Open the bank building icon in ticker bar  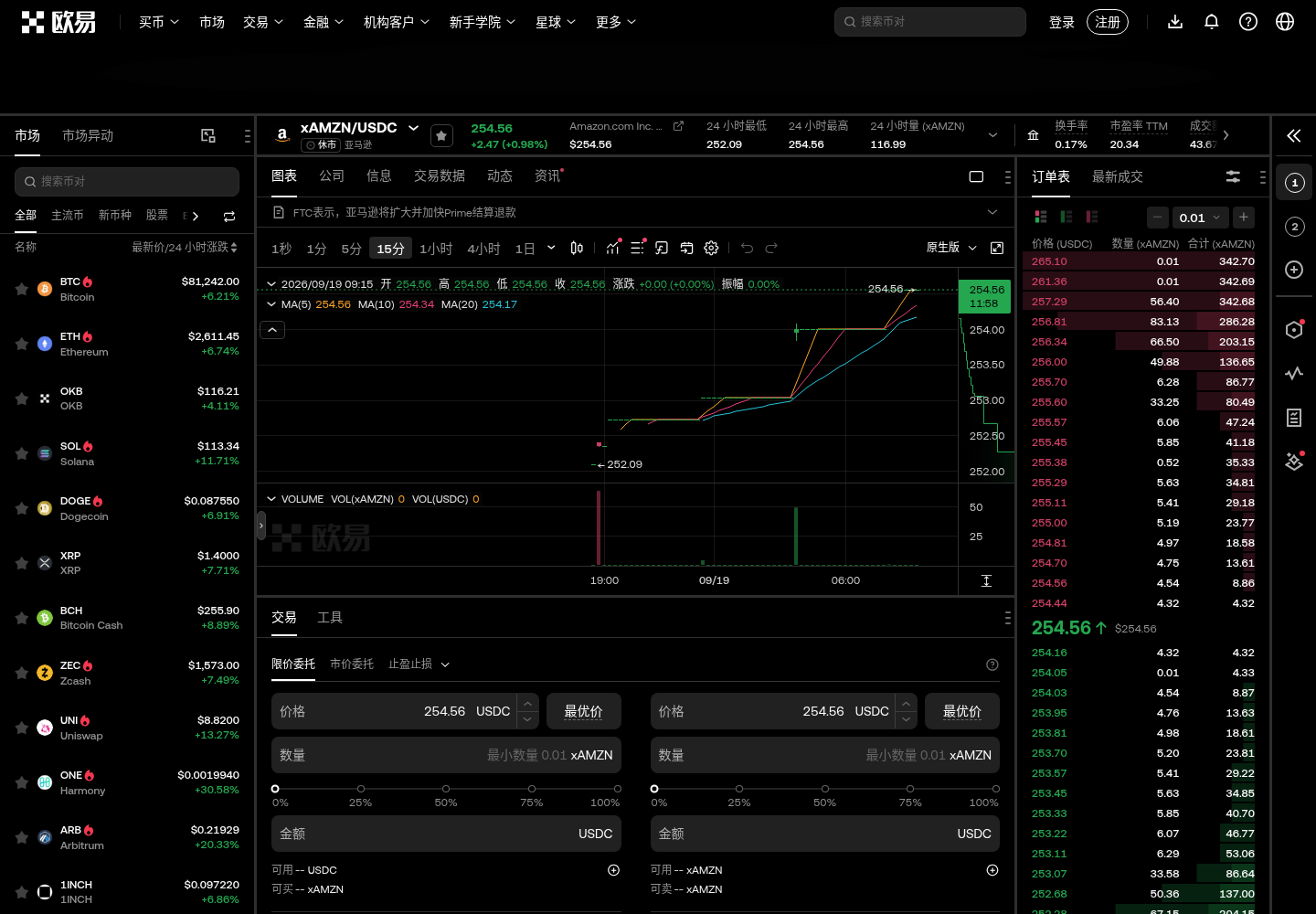coord(1033,135)
